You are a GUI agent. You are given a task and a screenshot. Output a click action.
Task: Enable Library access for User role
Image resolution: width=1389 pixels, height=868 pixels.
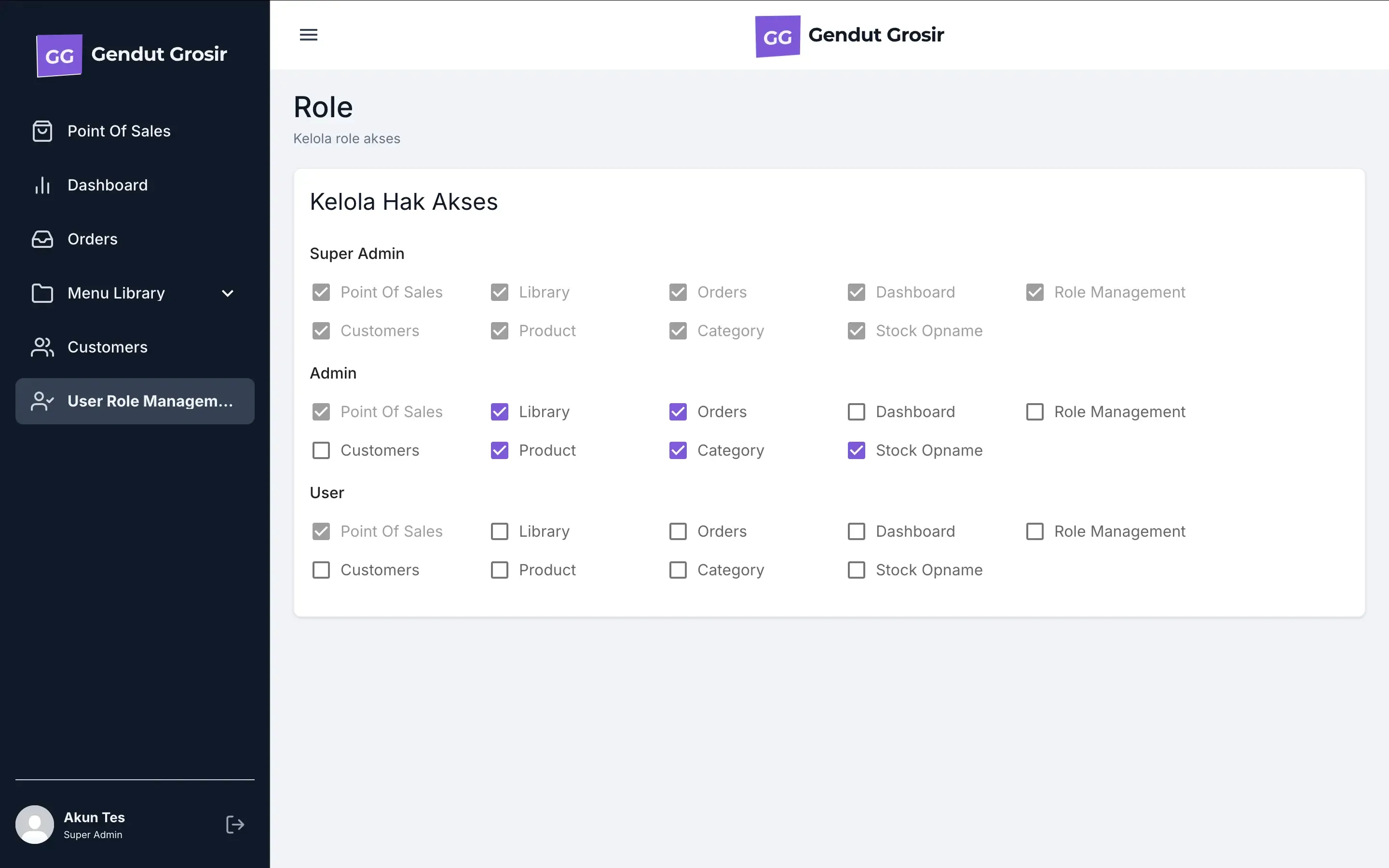click(x=499, y=531)
